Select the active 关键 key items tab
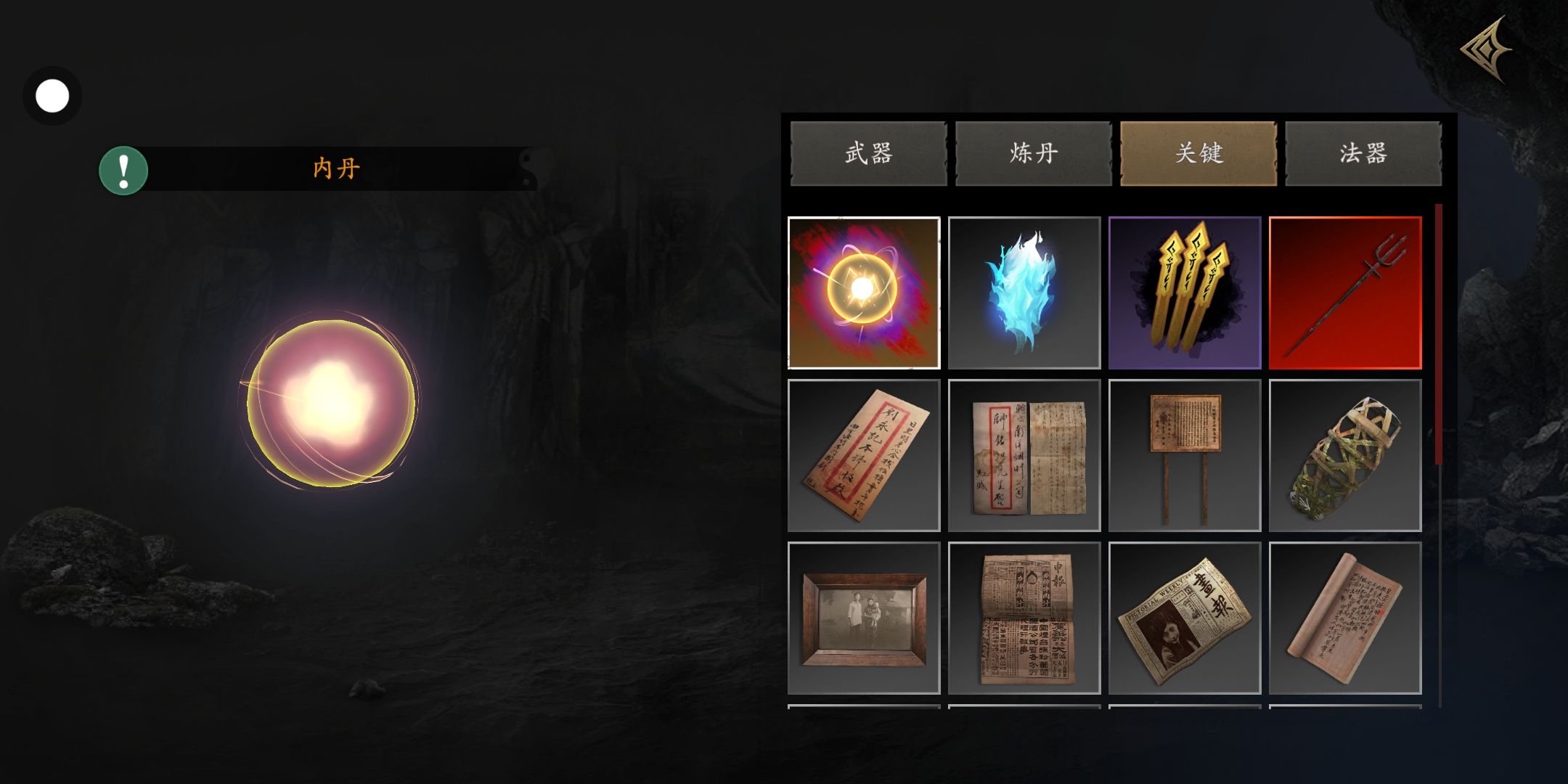This screenshot has width=1568, height=784. coord(1199,153)
